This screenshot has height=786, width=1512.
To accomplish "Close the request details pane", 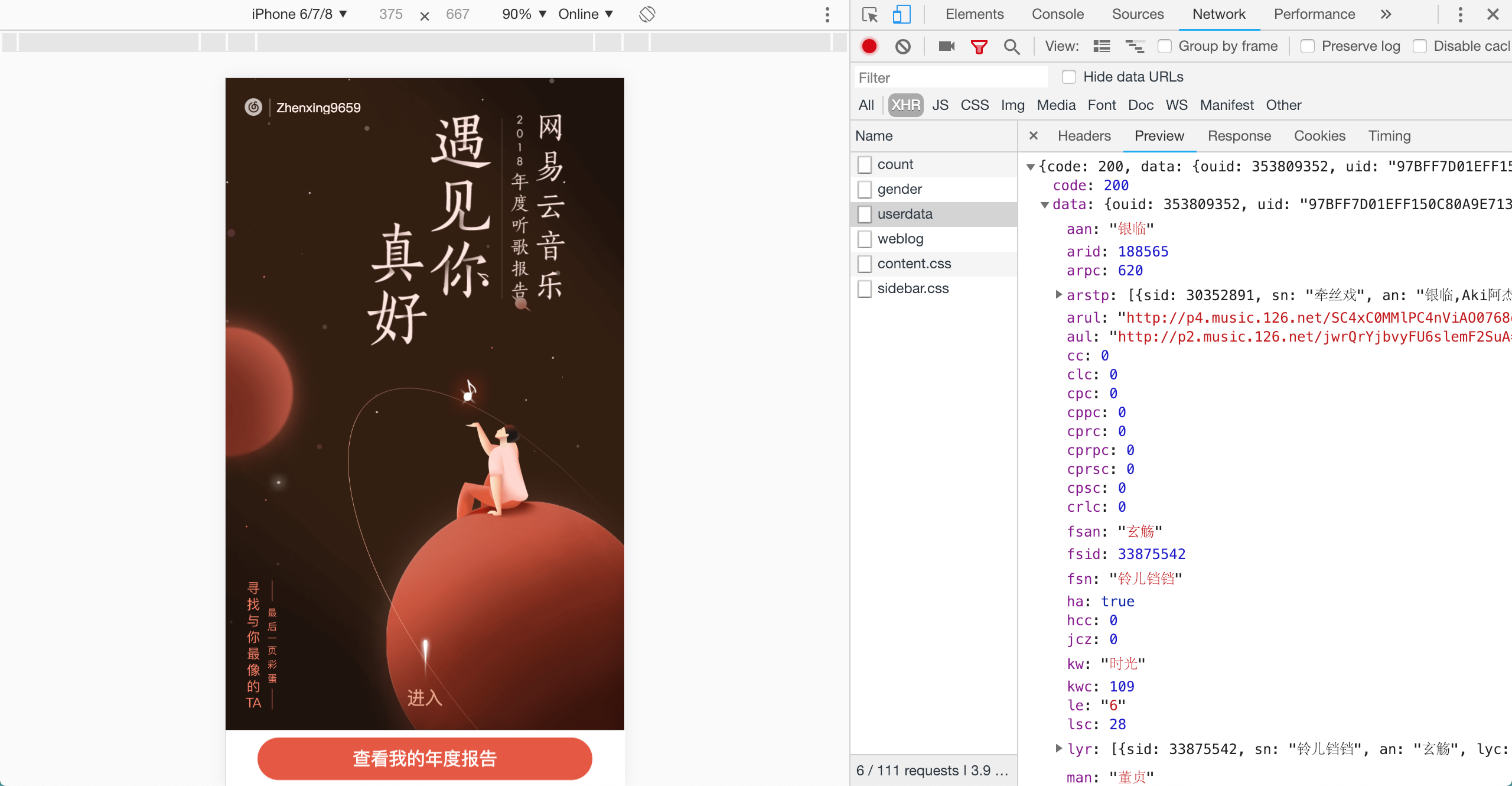I will click(1034, 136).
